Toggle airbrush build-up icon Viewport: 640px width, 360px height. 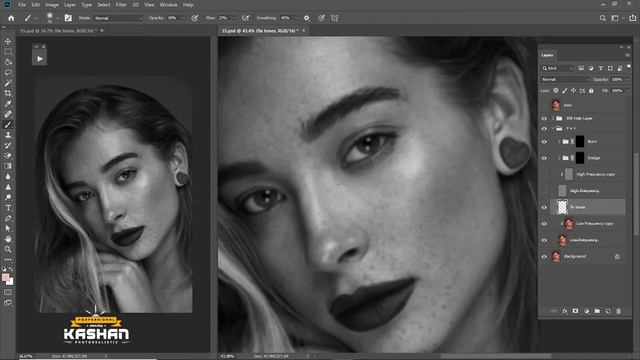tap(245, 18)
